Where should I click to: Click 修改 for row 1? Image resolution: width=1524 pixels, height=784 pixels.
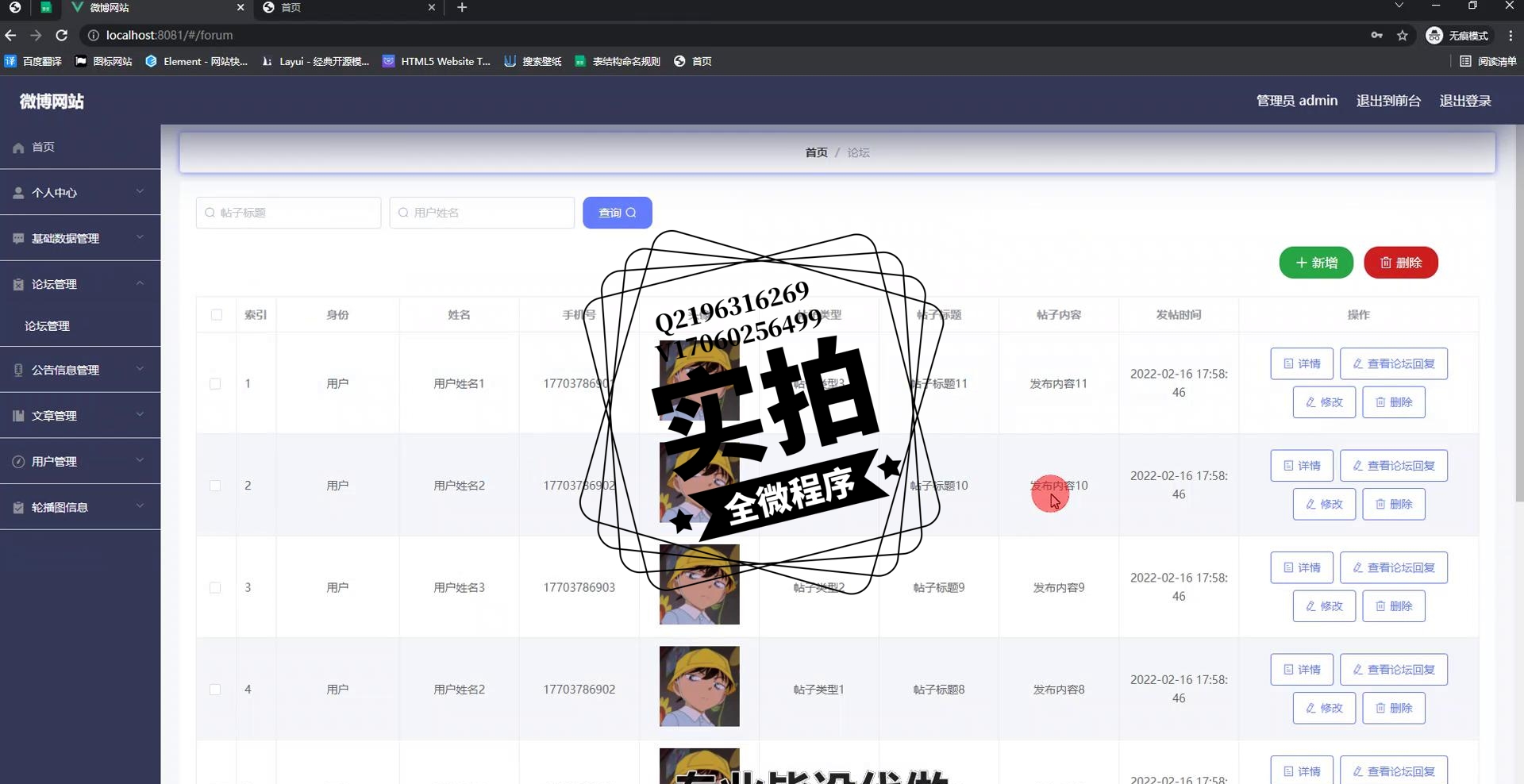[1324, 402]
